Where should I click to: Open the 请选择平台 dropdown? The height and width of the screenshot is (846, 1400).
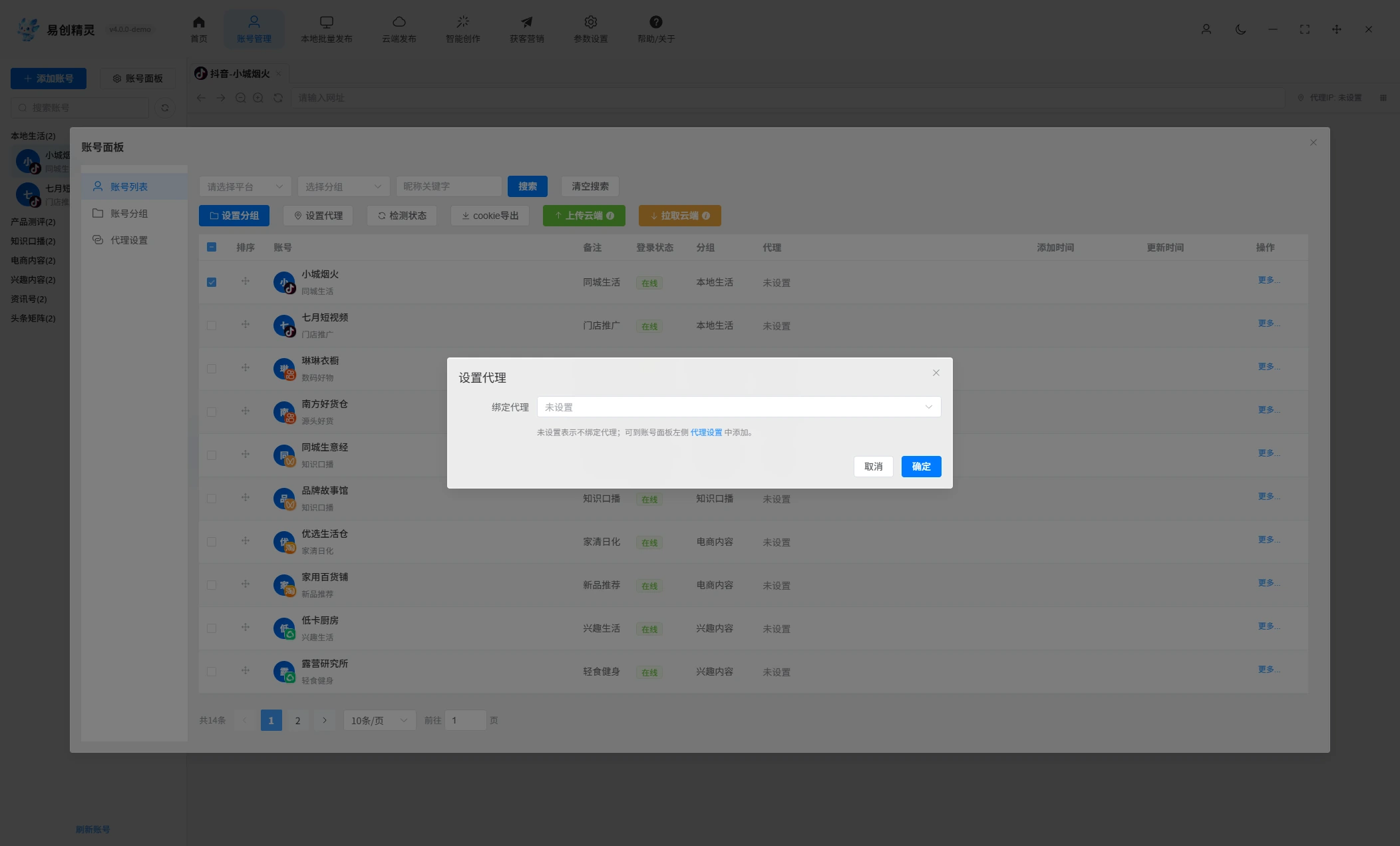click(245, 186)
